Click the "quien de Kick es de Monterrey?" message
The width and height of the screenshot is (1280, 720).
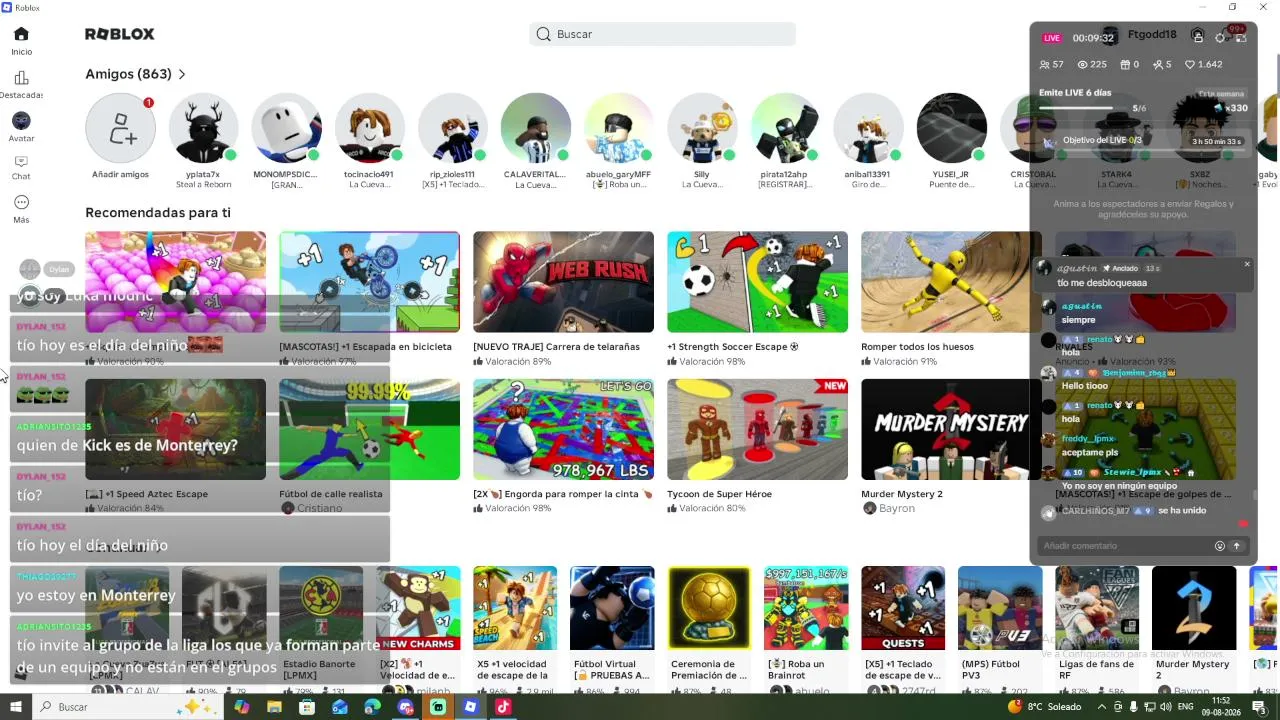[x=127, y=445]
